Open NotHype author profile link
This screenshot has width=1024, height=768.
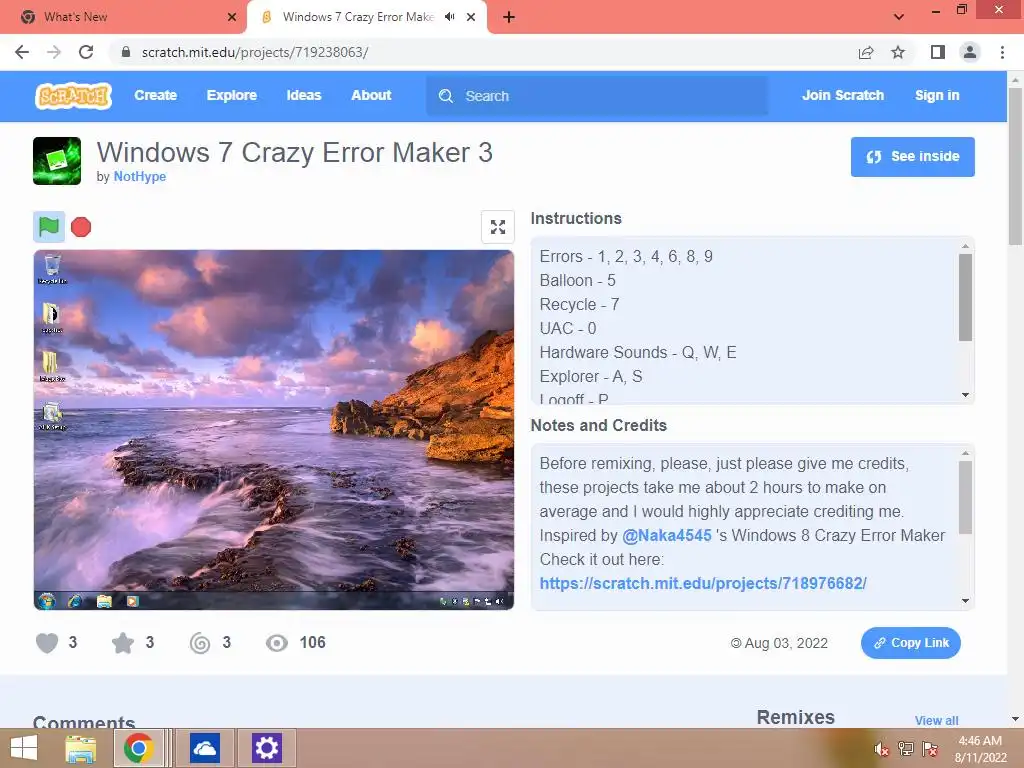(x=140, y=177)
